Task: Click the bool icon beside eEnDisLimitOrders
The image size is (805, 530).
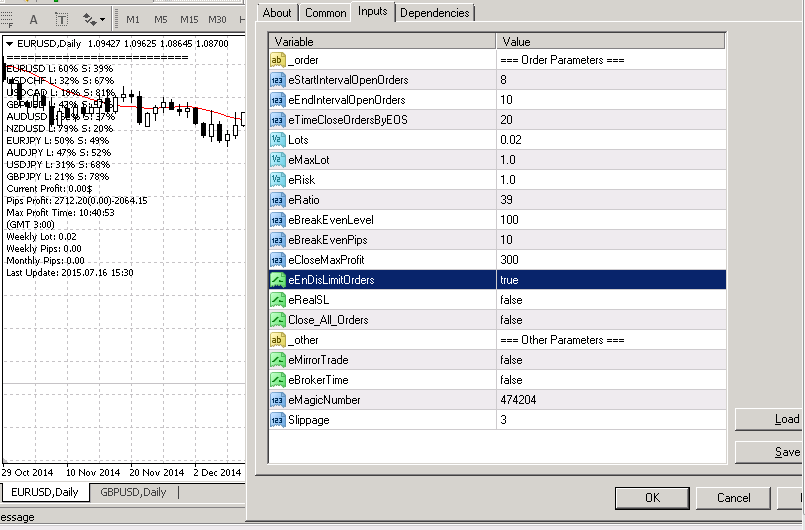Action: [277, 280]
